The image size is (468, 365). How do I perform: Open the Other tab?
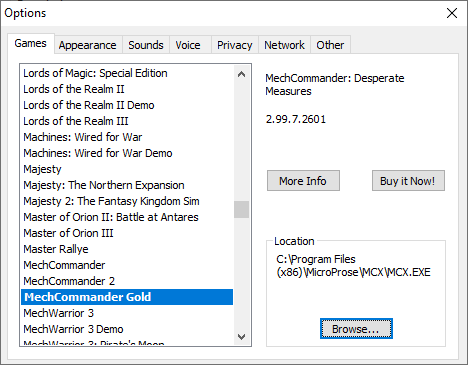[x=330, y=45]
